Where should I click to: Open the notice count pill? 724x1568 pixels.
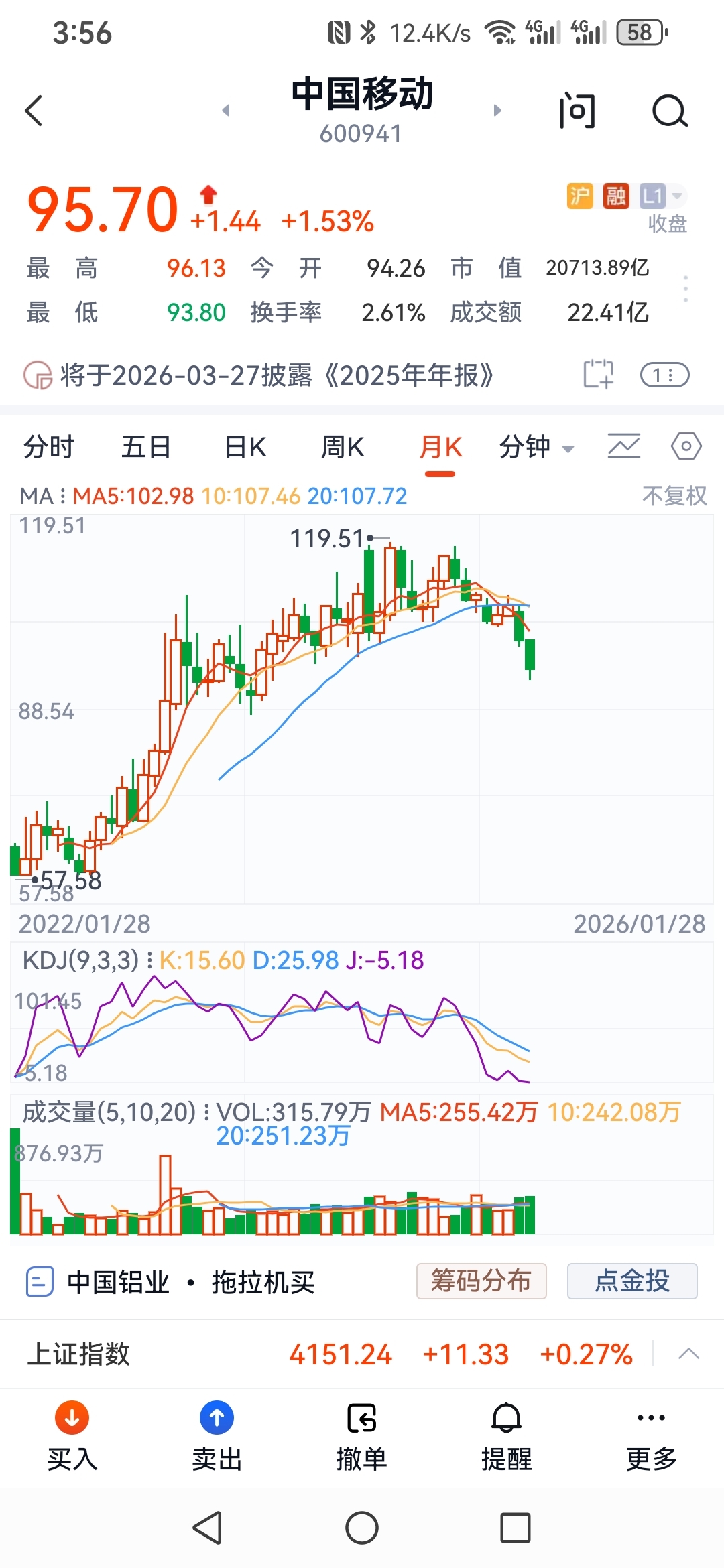coord(664,375)
